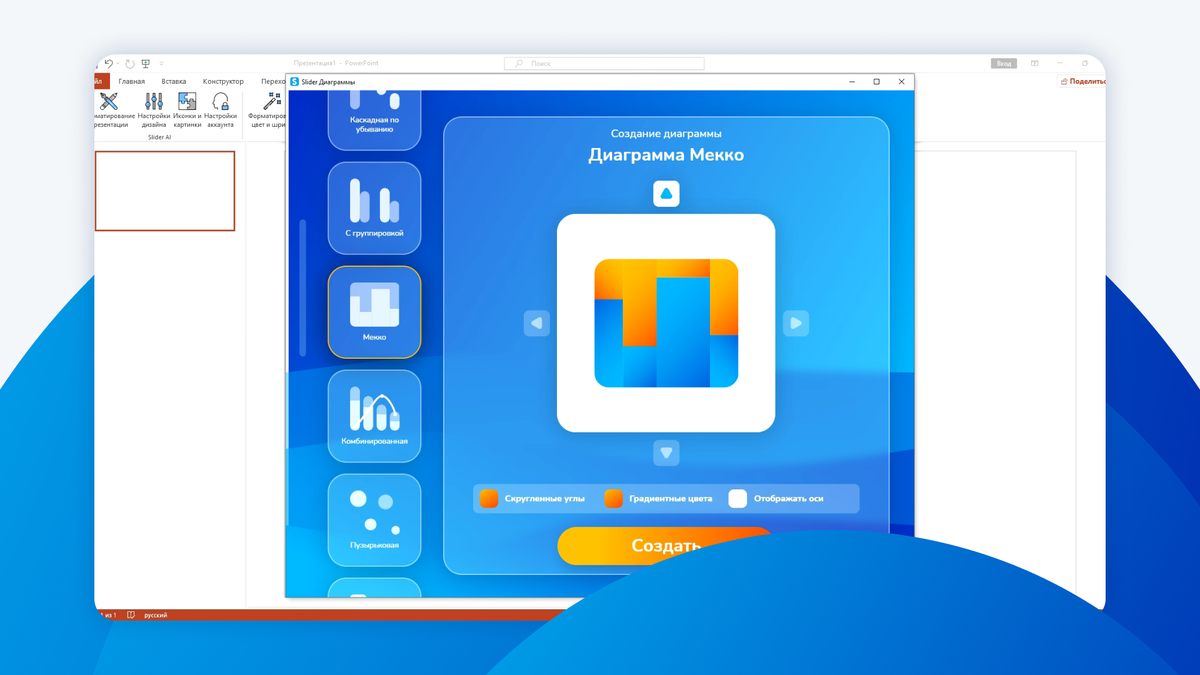
Task: Click the chart list vertical scrollbar
Action: pos(303,288)
